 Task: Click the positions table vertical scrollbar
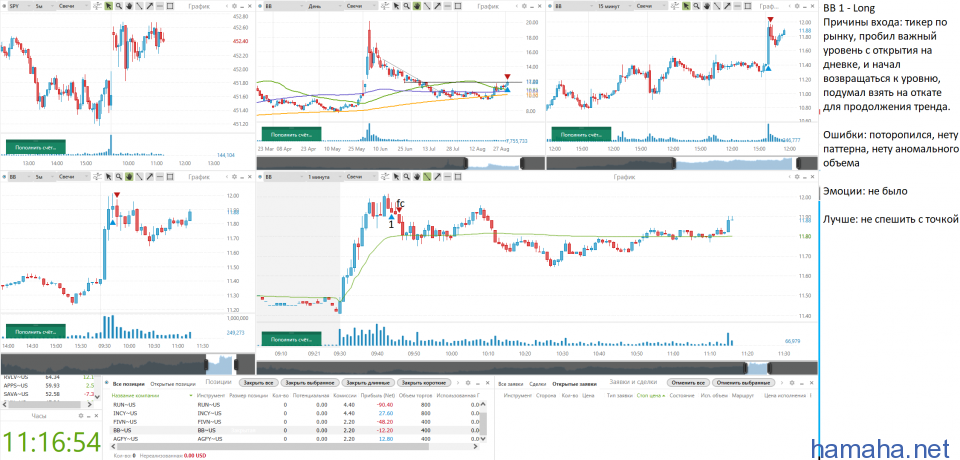coord(482,423)
